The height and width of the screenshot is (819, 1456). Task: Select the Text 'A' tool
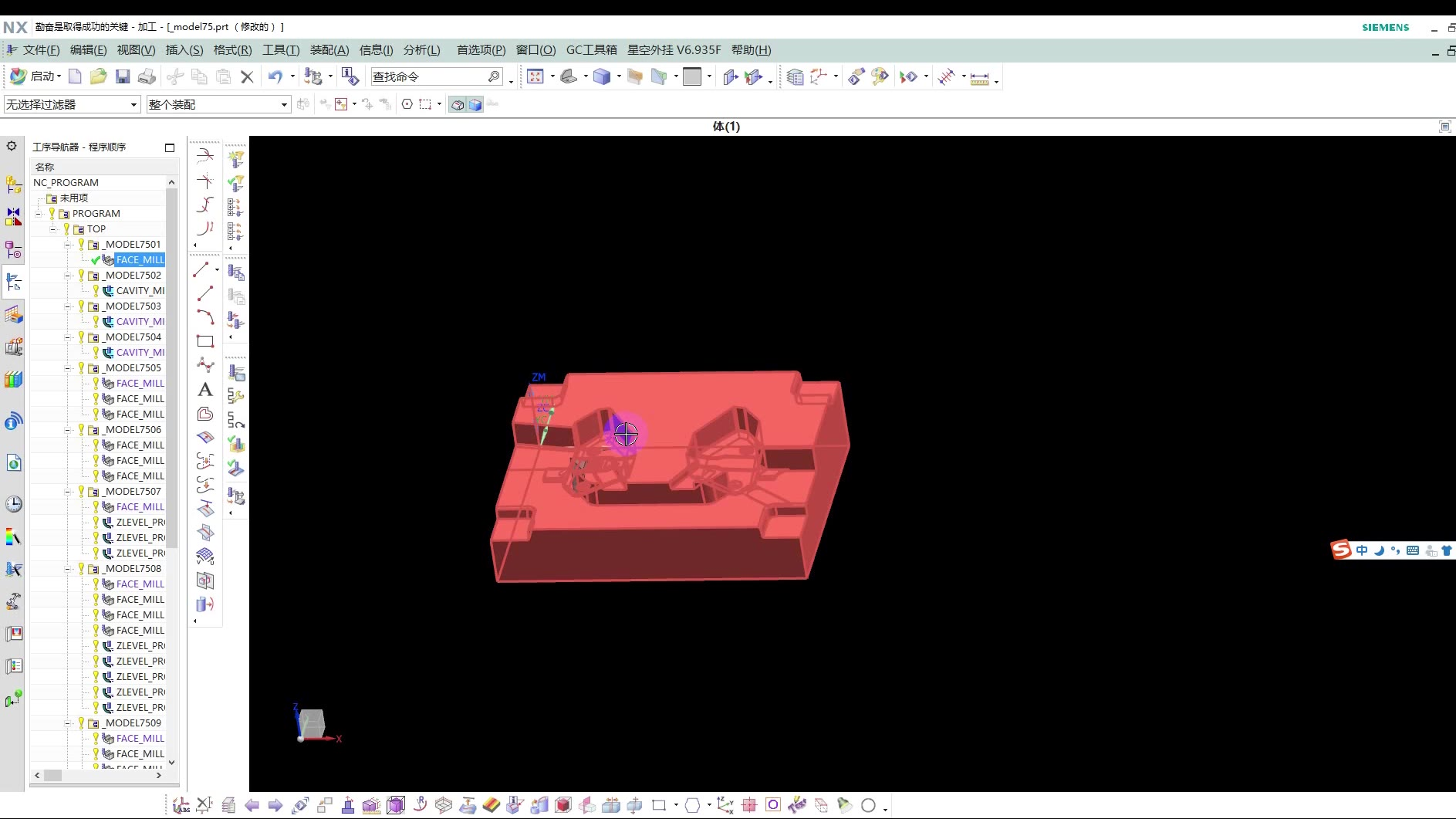coord(205,389)
